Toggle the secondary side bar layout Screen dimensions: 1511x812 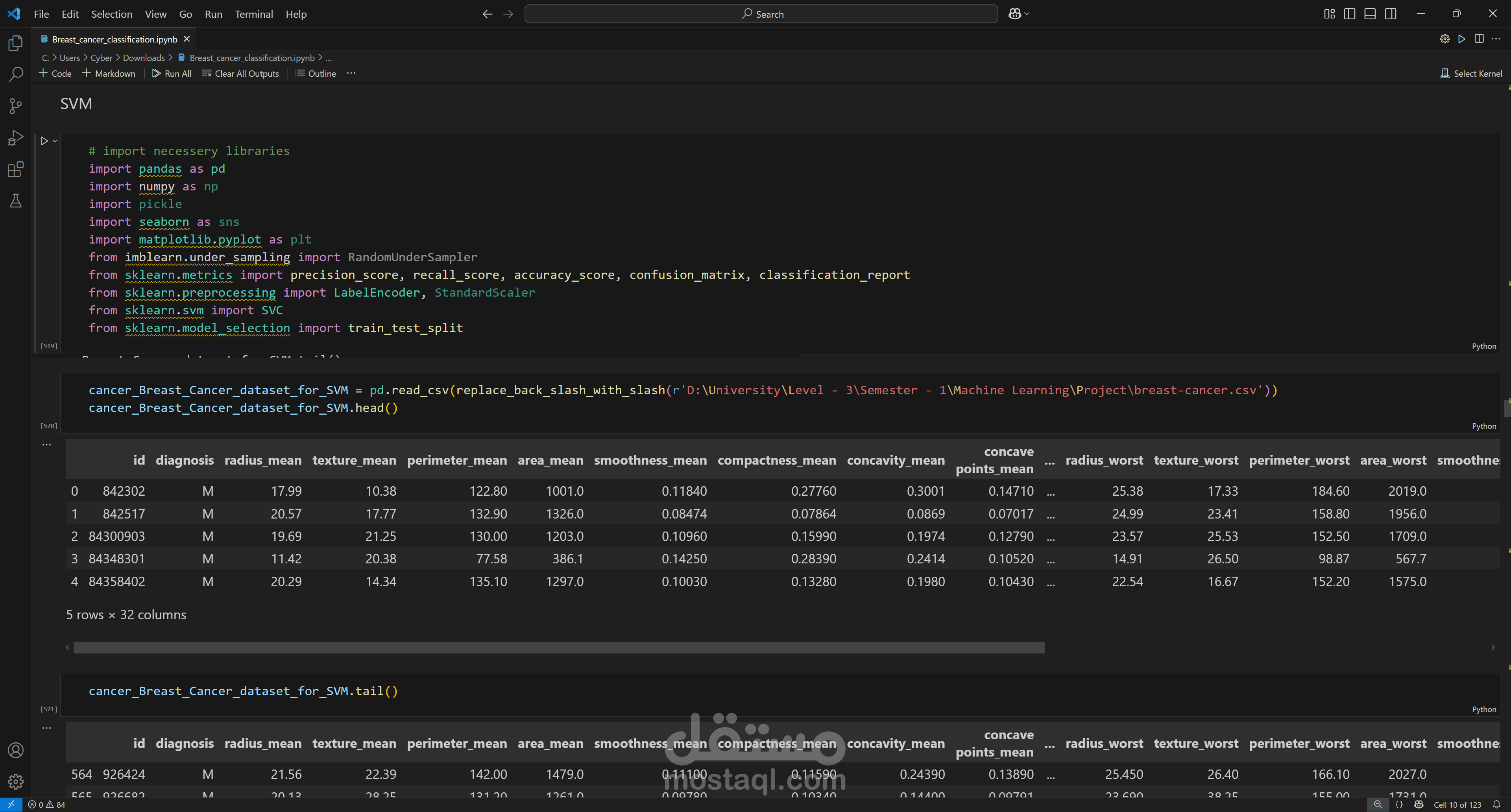(x=1391, y=14)
